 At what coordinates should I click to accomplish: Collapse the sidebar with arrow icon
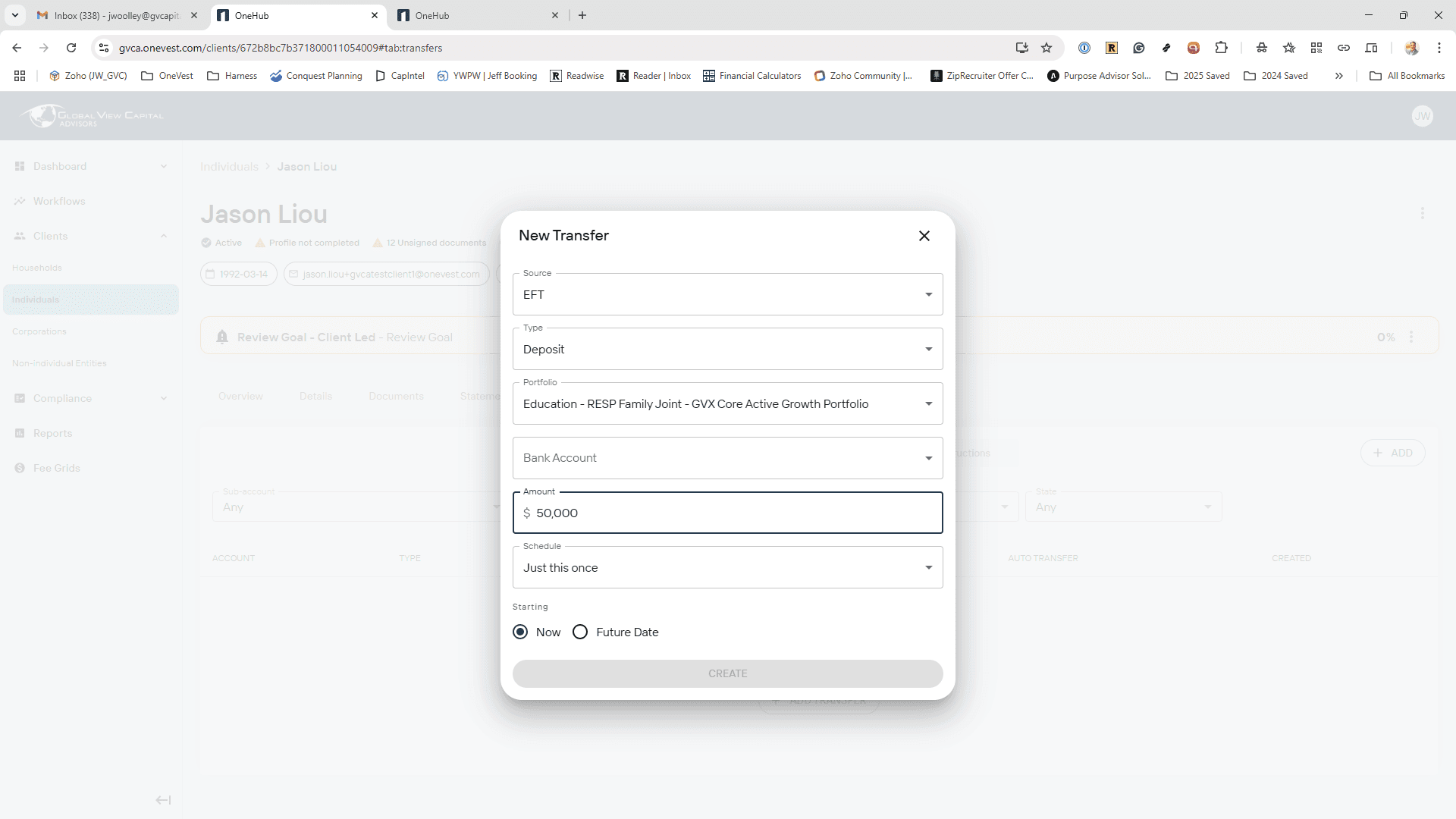click(163, 800)
